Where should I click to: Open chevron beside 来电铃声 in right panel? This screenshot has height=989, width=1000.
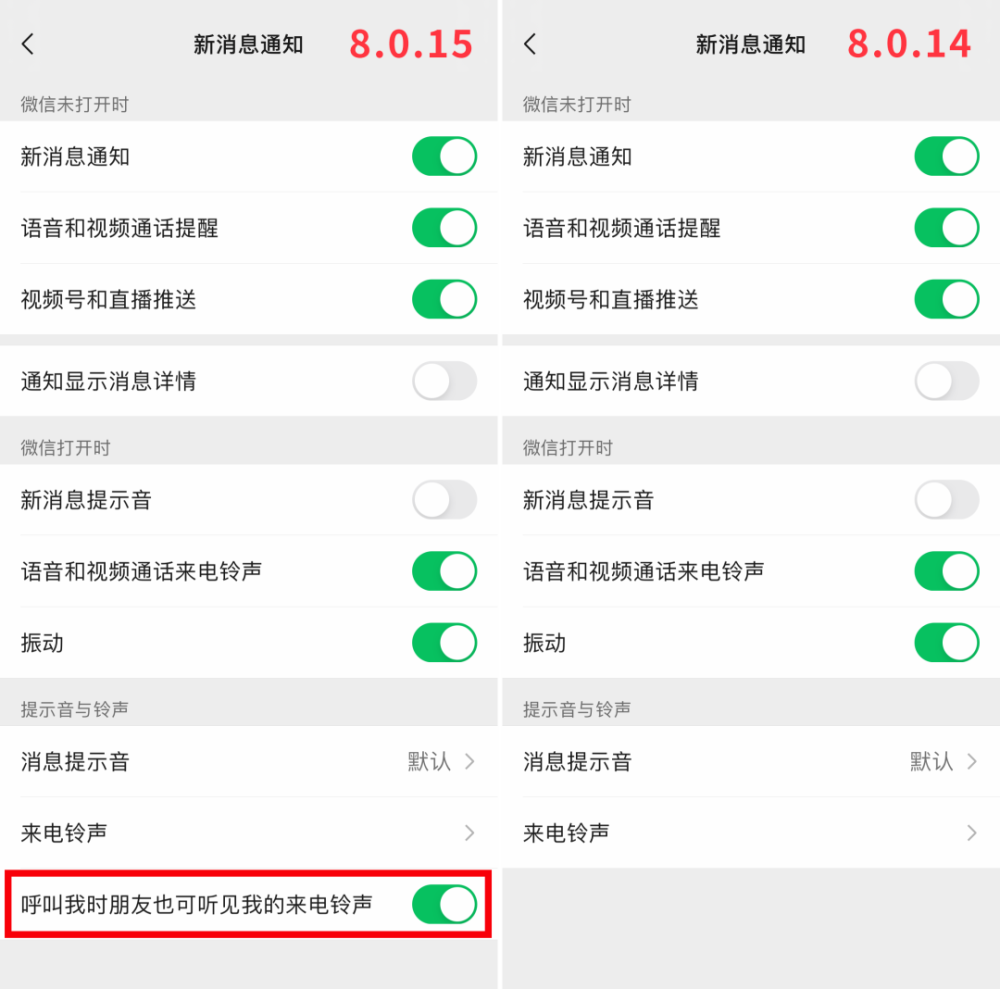coord(972,833)
